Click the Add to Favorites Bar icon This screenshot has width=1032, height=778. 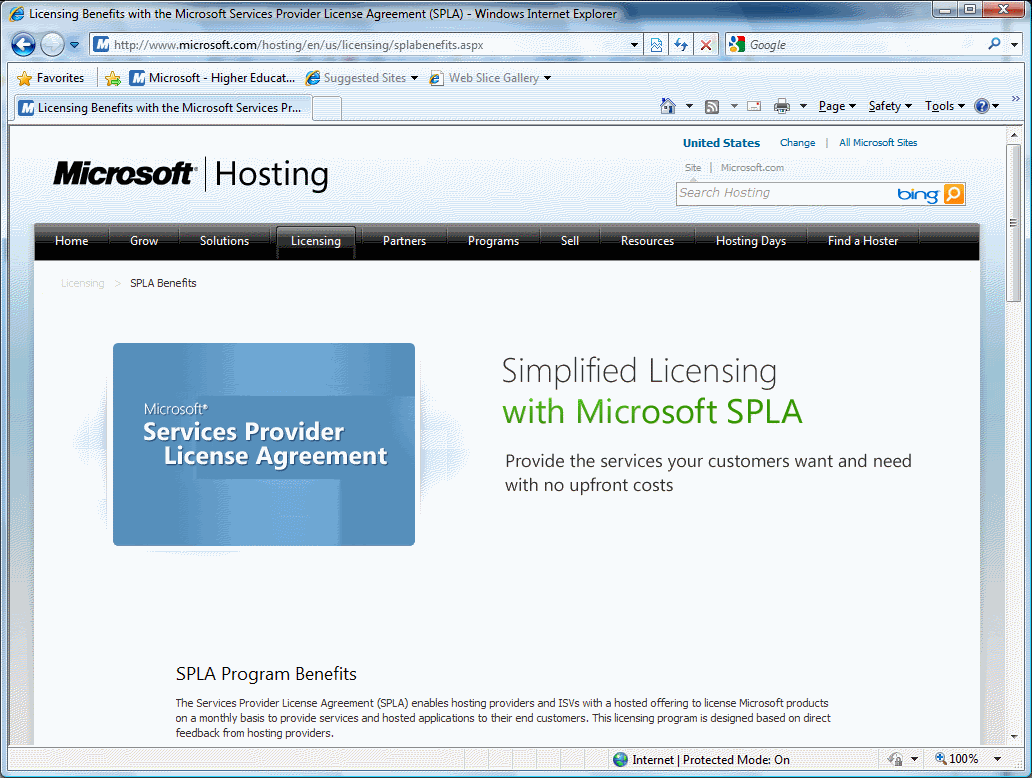(x=113, y=78)
